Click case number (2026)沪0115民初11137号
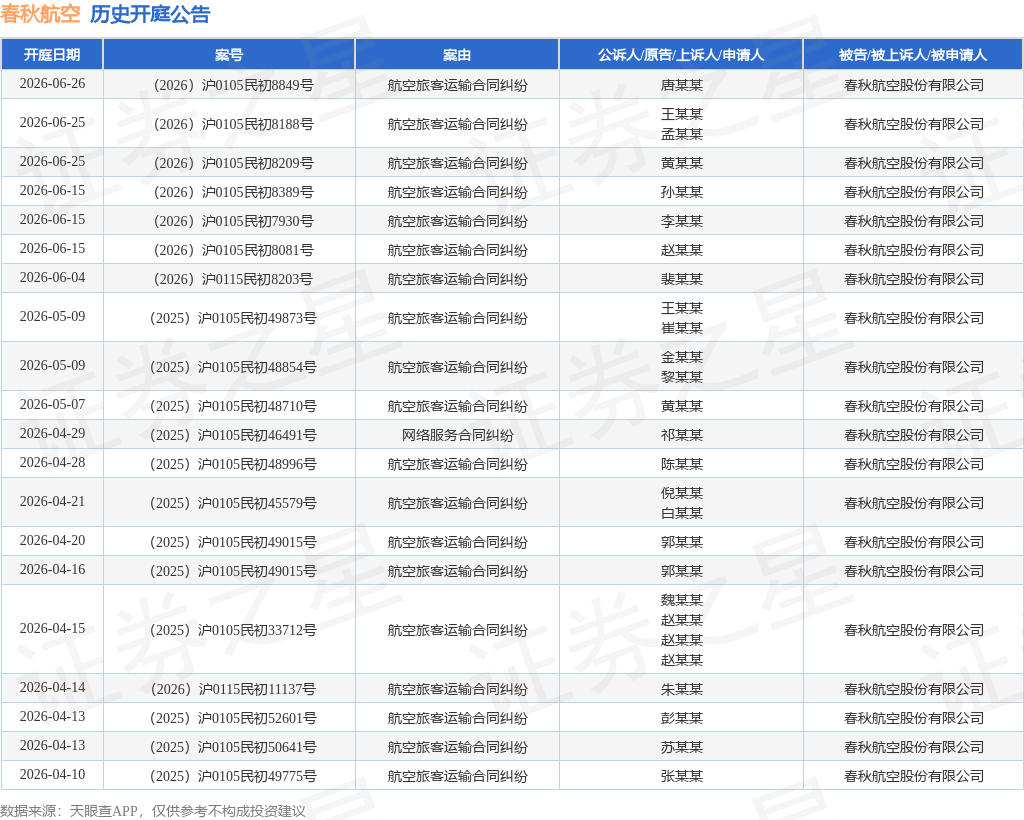The image size is (1024, 820). 233,689
